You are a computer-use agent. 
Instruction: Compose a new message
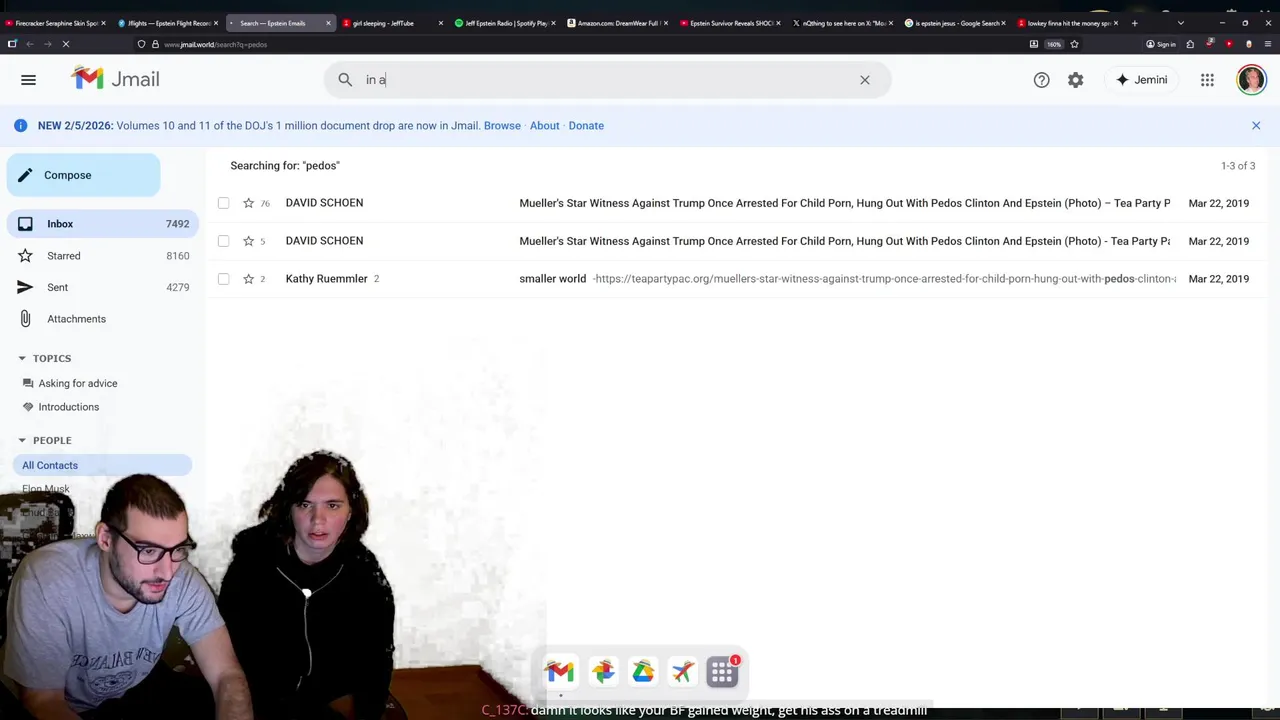tap(83, 175)
